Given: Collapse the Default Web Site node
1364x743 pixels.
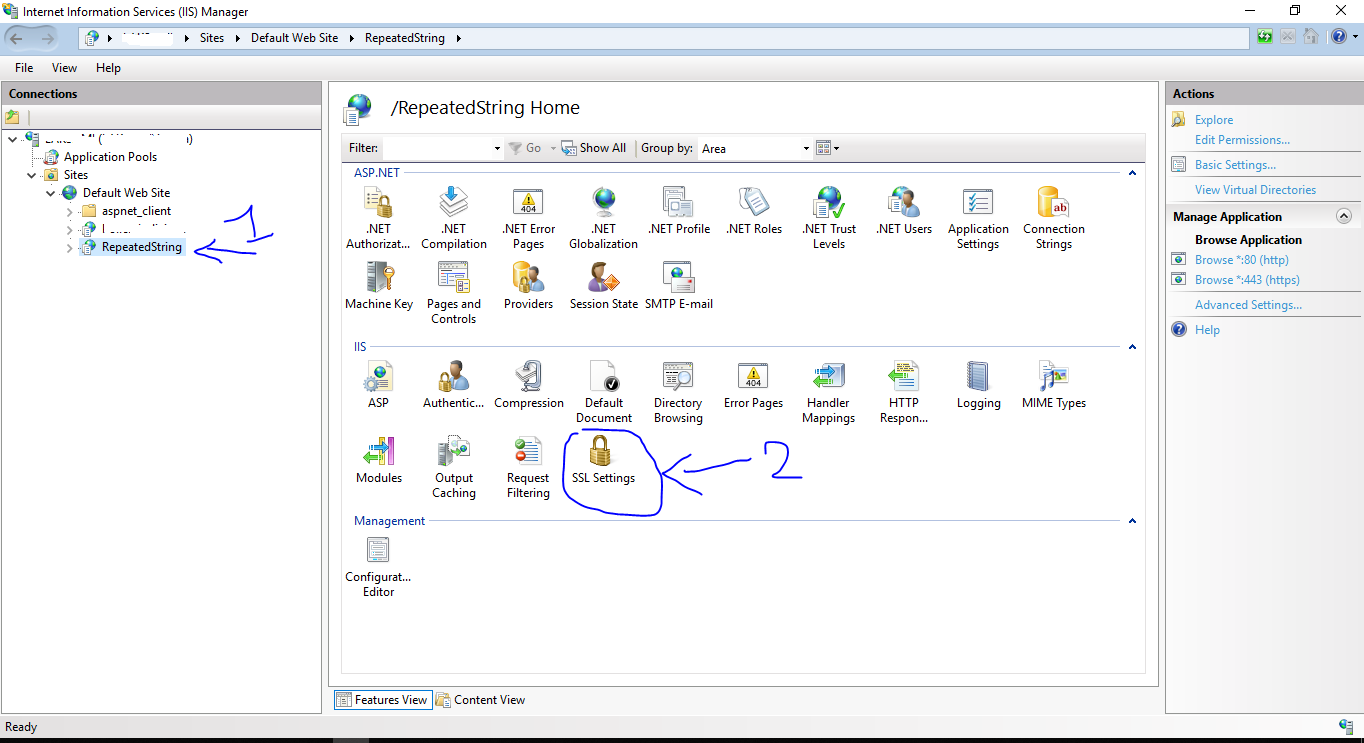Looking at the screenshot, I should [x=51, y=193].
